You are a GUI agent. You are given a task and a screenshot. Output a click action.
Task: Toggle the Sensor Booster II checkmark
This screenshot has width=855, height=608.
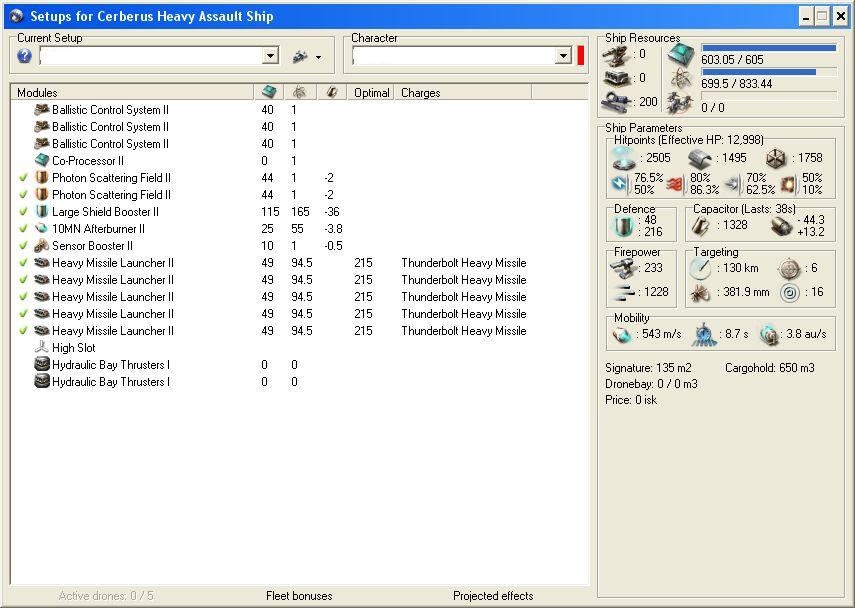coord(23,246)
